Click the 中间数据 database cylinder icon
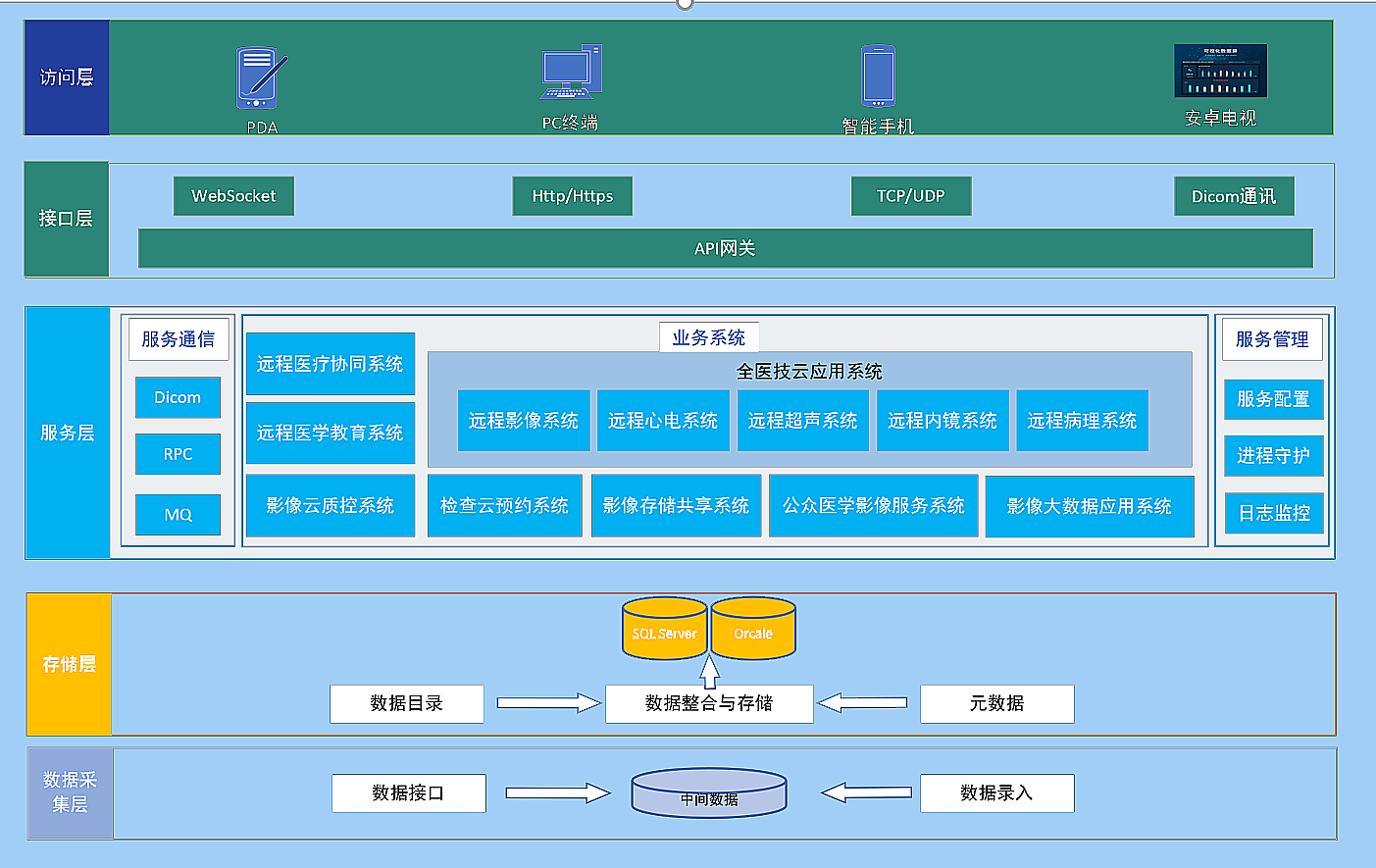Image resolution: width=1376 pixels, height=868 pixels. (x=708, y=792)
